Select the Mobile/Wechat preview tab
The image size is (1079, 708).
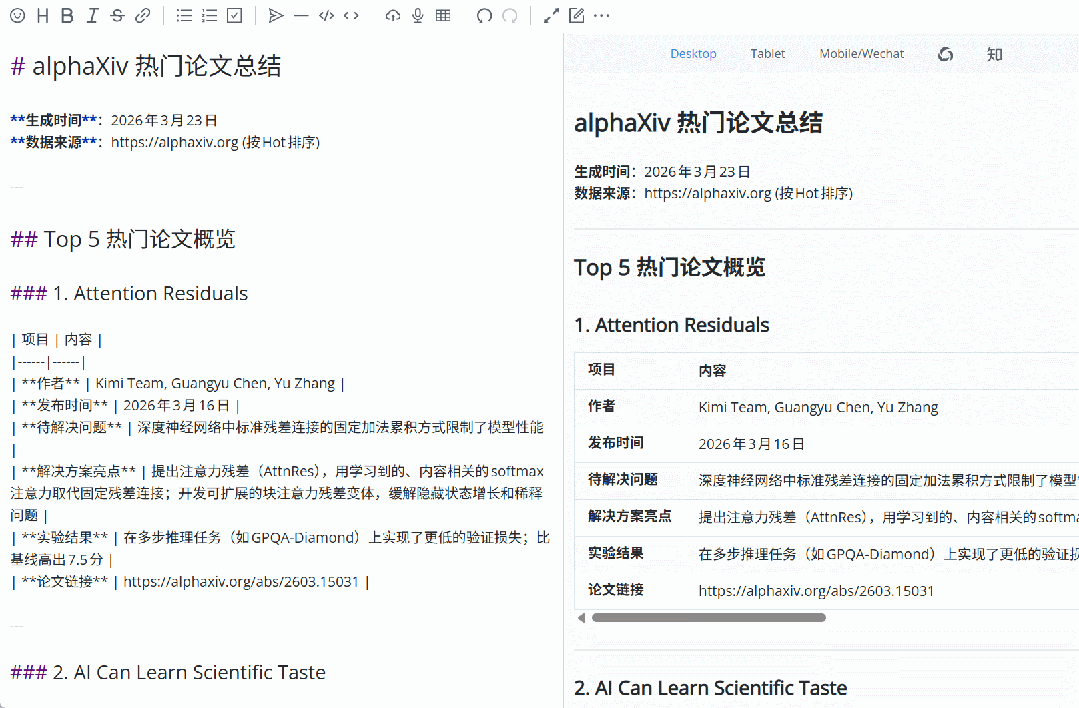(861, 54)
